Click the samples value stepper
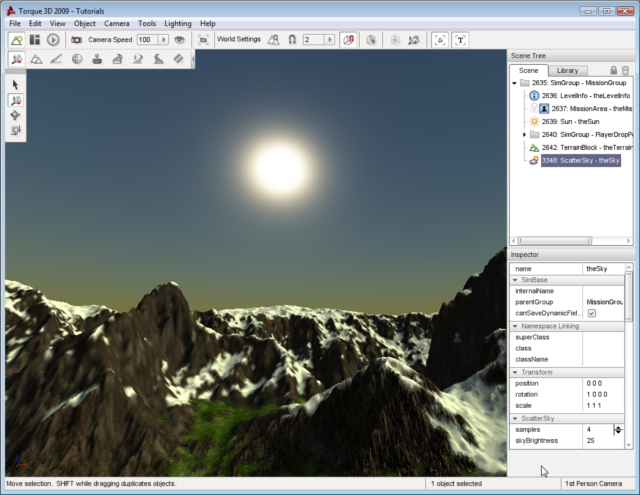 coord(617,429)
